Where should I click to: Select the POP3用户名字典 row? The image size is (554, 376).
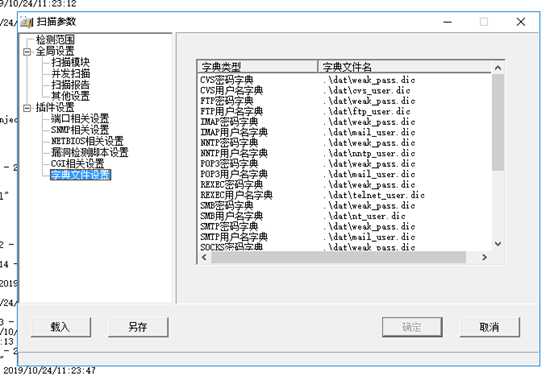(x=344, y=174)
